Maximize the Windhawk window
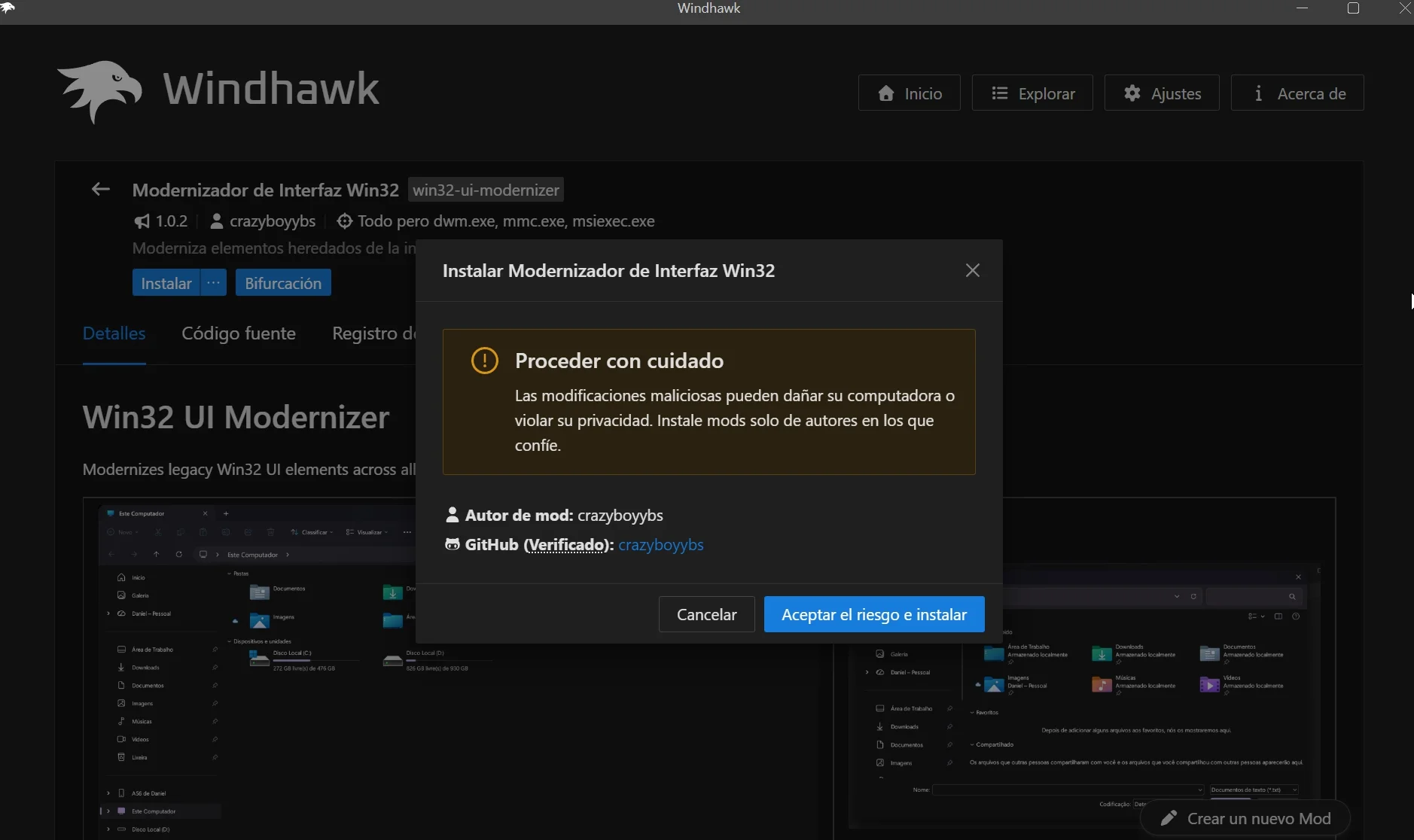 point(1353,8)
